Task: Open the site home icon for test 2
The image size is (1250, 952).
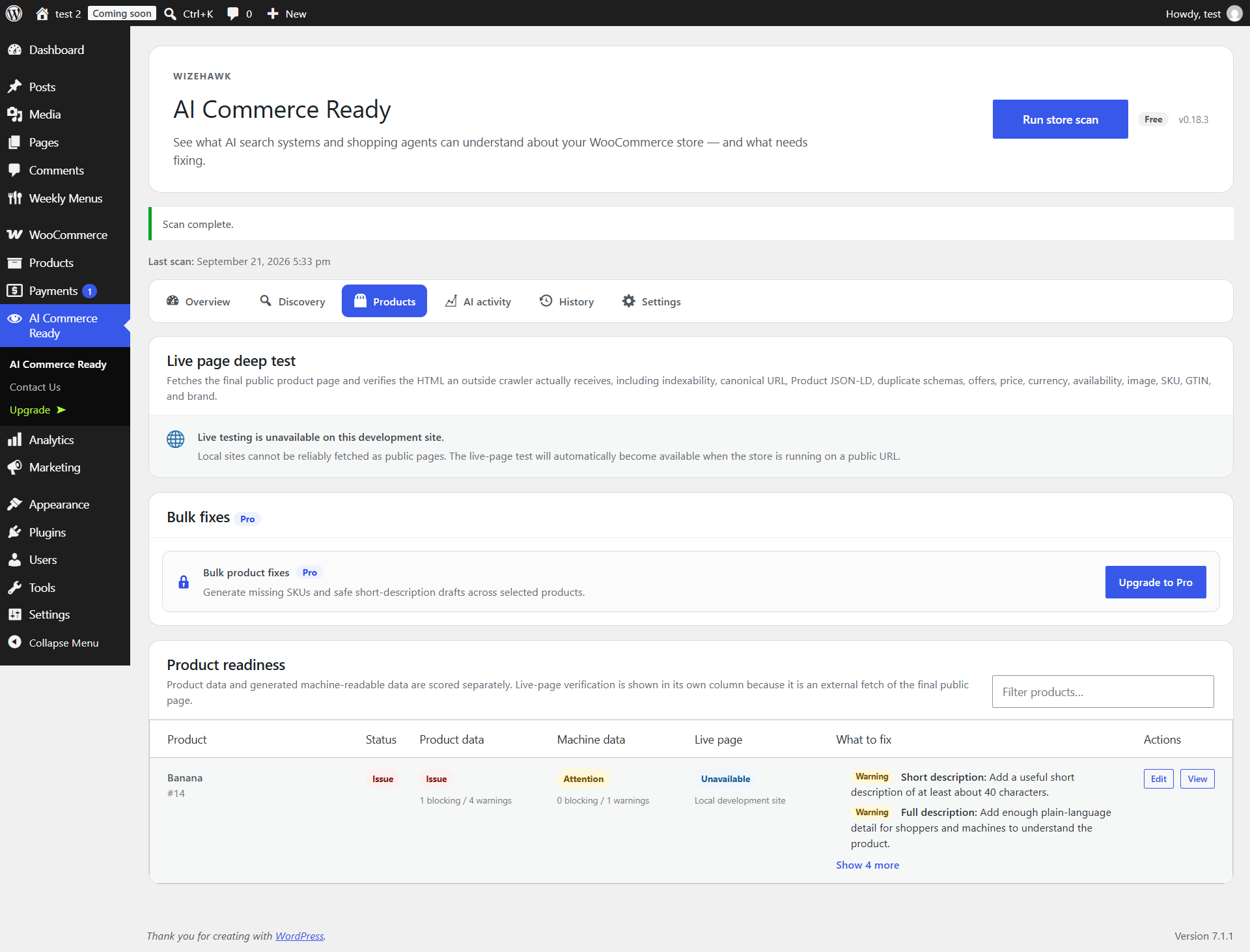Action: point(42,14)
